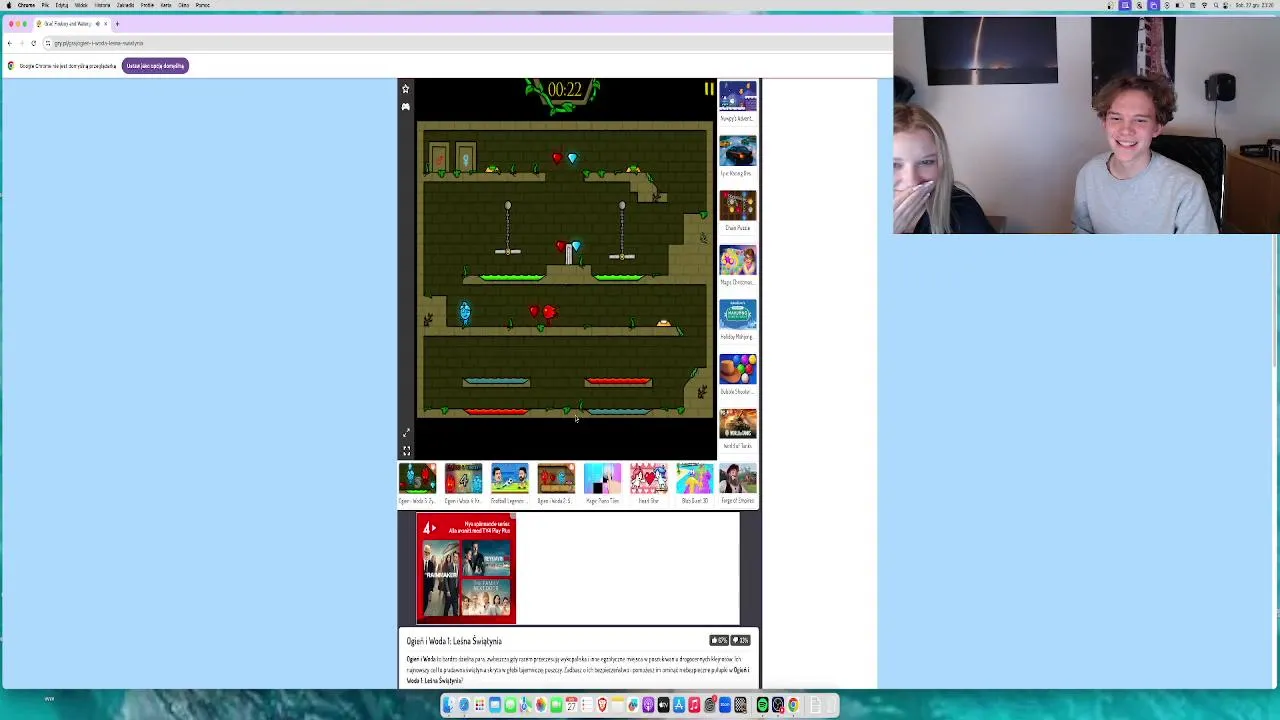Open Spotify from the Dock

(x=762, y=706)
